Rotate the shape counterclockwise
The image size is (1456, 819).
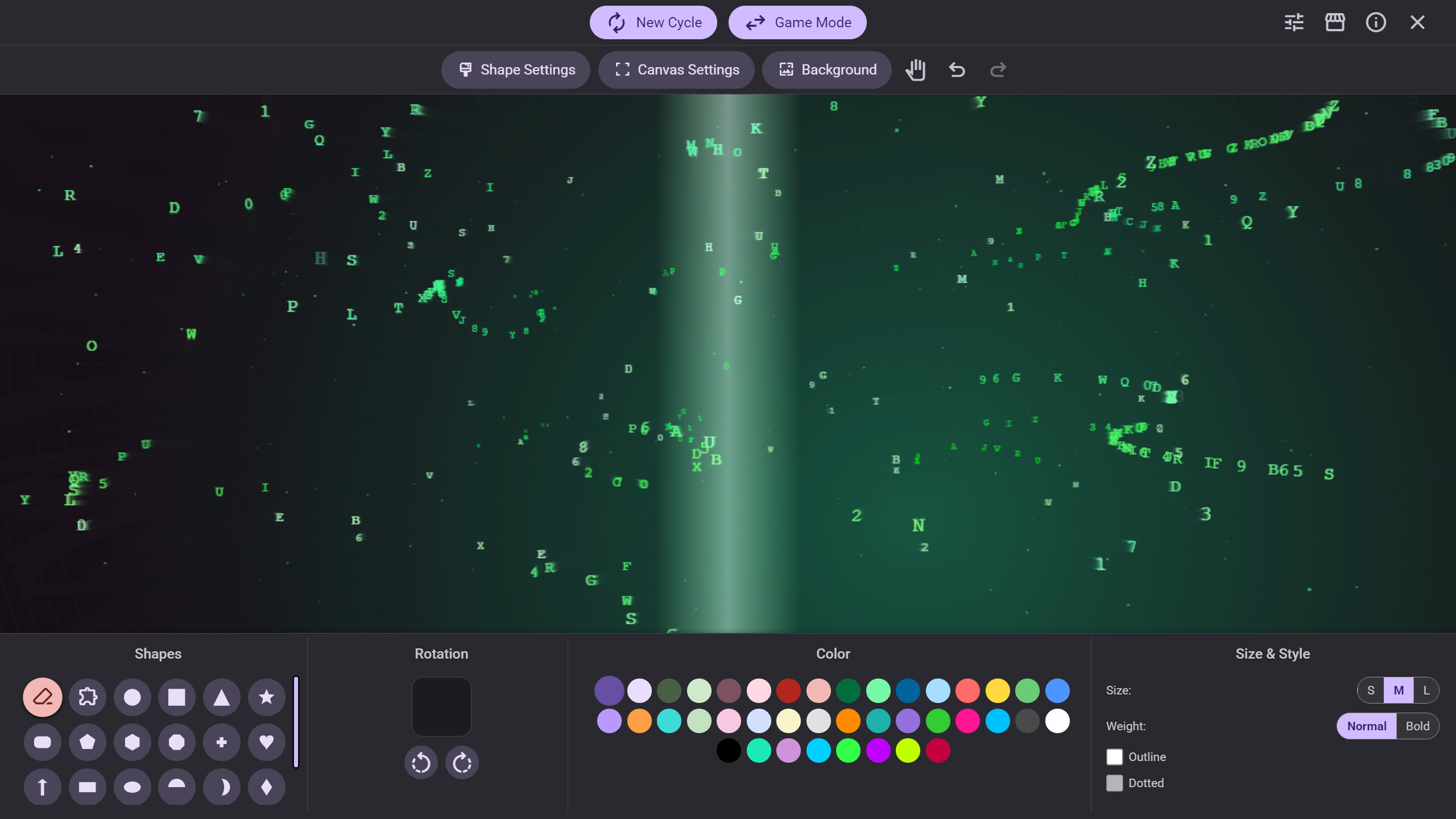point(421,762)
